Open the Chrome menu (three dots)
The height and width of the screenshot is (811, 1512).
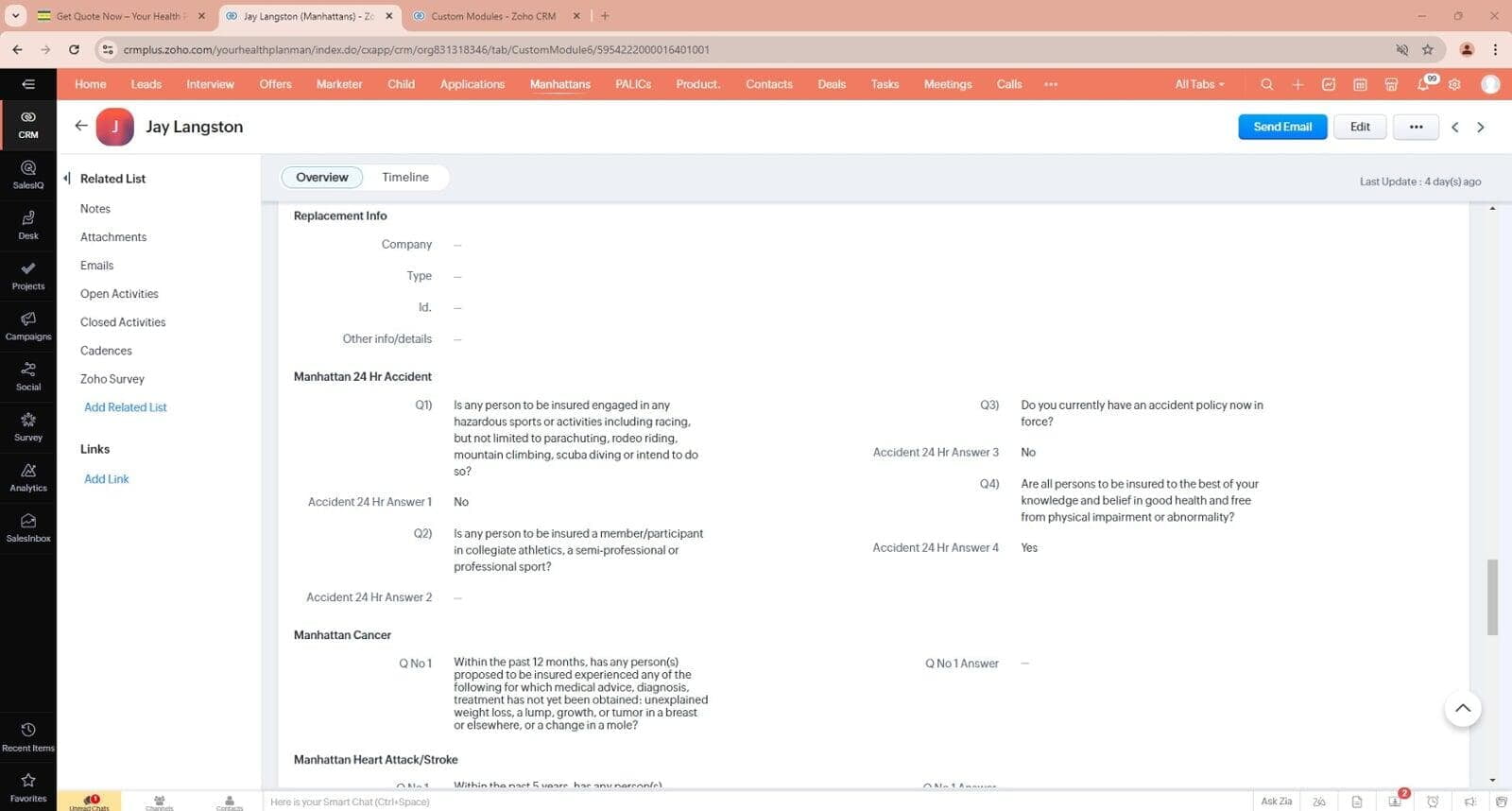tap(1495, 49)
